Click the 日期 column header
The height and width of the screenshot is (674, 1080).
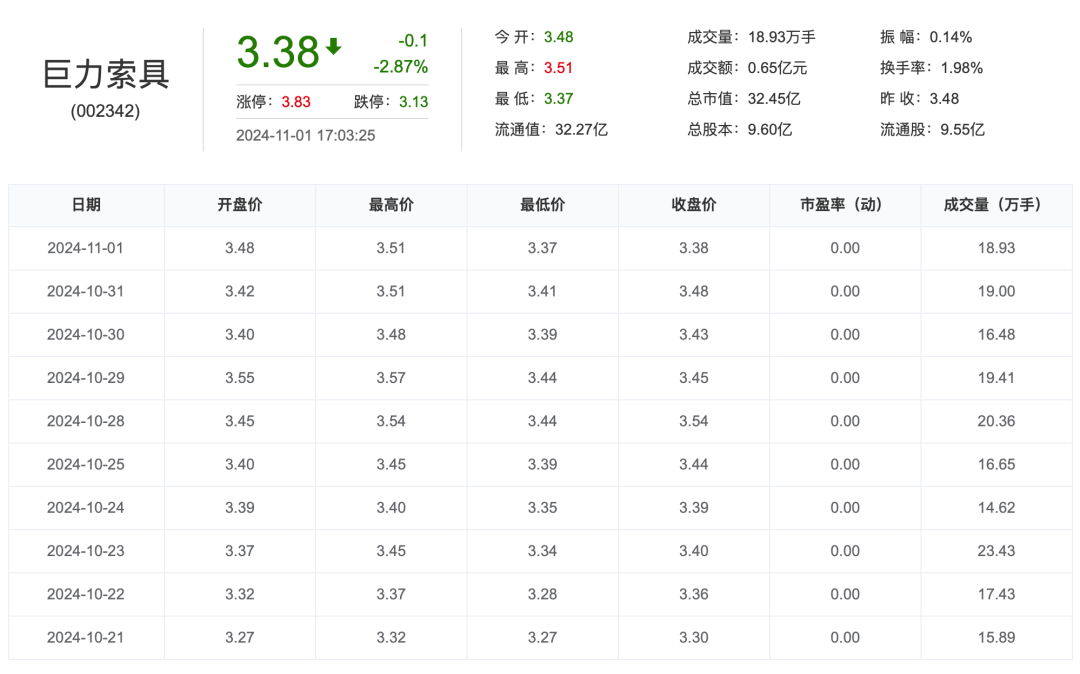[x=86, y=204]
